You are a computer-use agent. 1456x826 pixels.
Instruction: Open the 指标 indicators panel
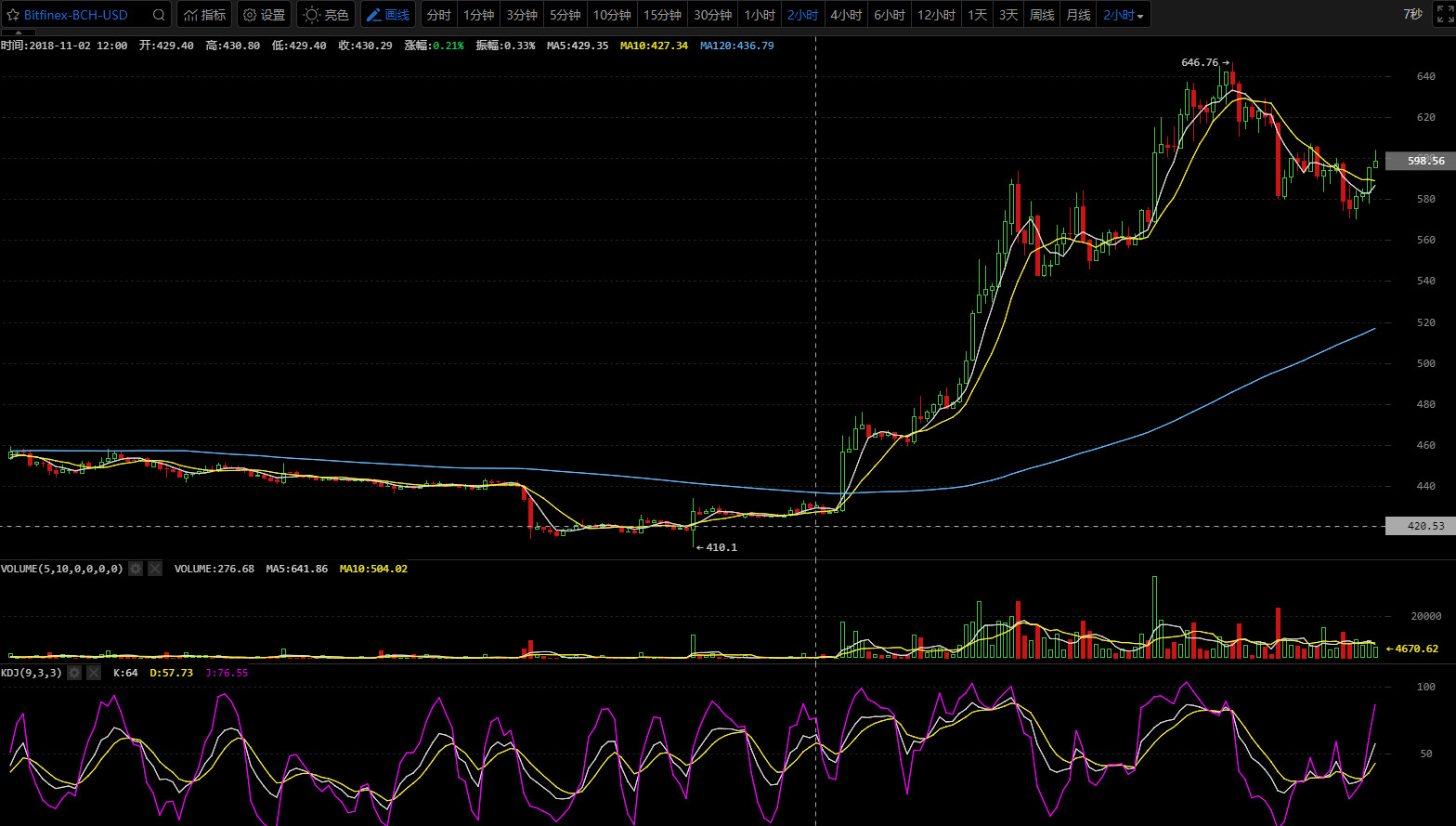coord(204,15)
